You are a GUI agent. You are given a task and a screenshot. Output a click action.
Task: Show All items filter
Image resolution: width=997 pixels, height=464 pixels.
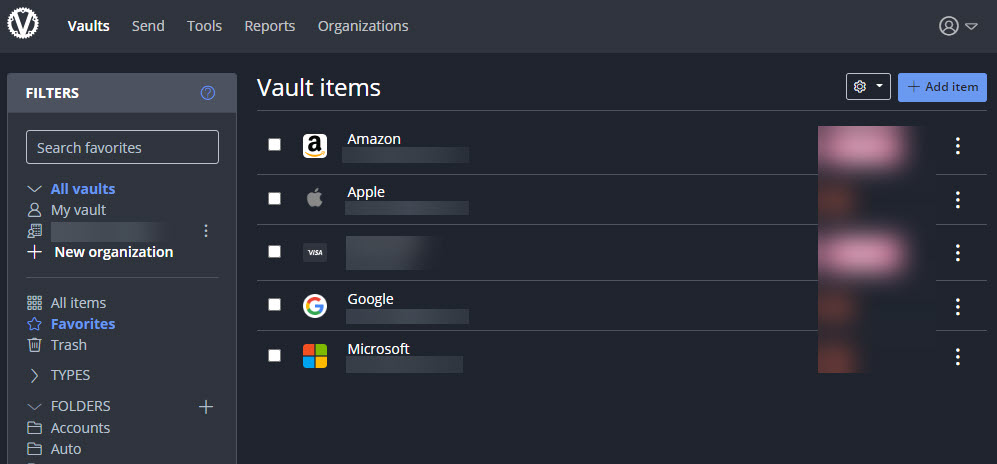click(x=78, y=303)
